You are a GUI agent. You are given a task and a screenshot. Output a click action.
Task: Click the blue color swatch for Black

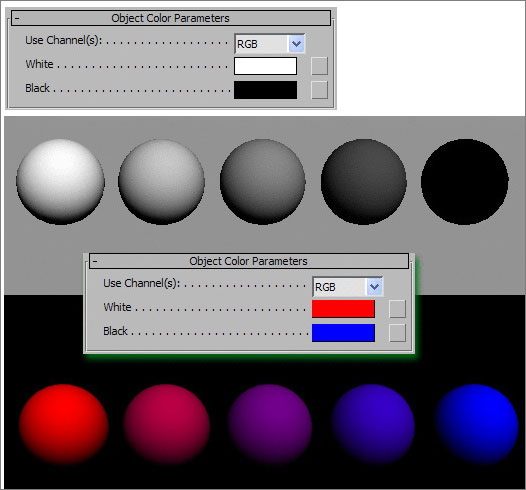click(343, 333)
